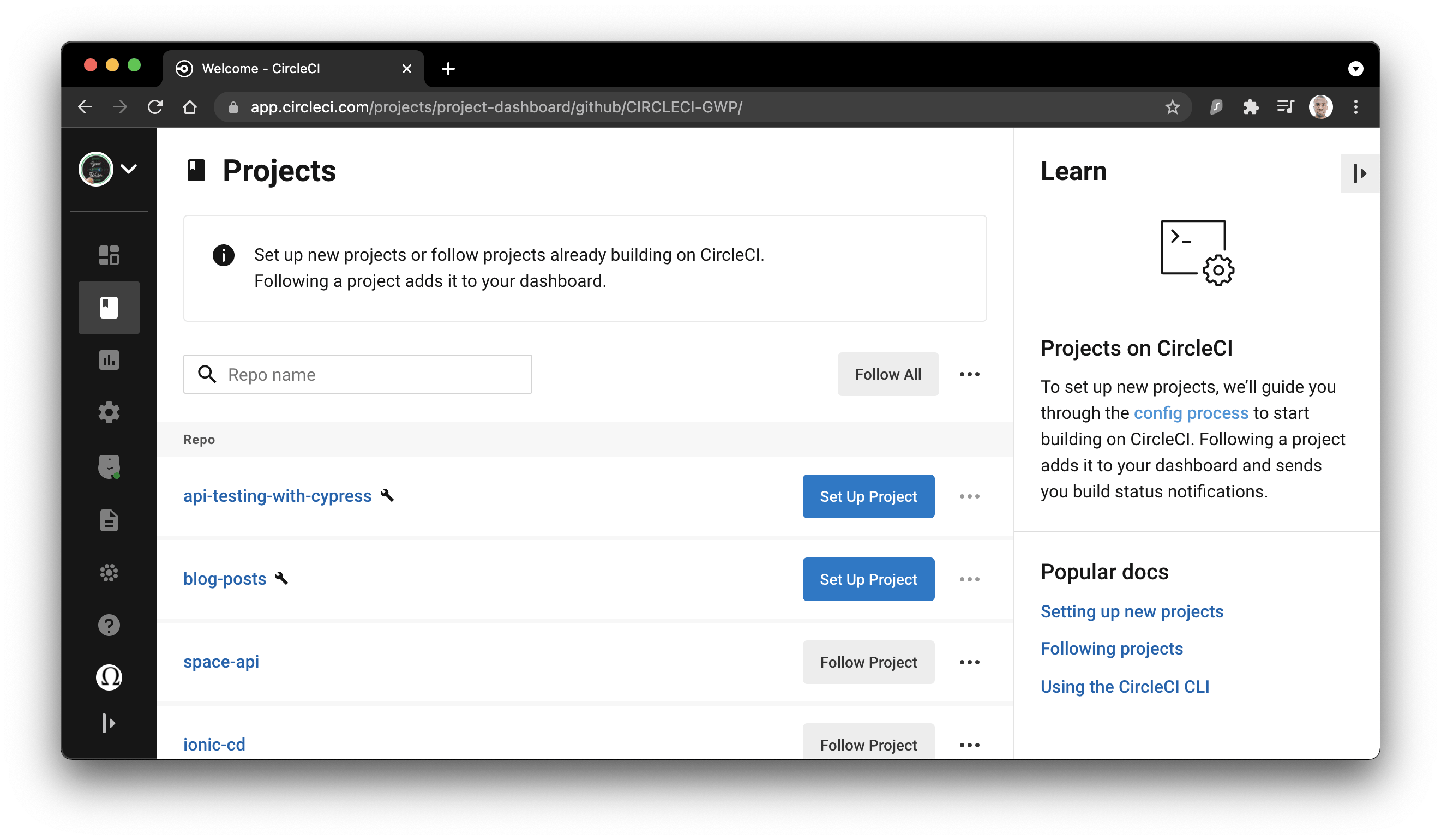The image size is (1441, 840).
Task: Open the Setting up new projects doc
Action: tap(1132, 611)
